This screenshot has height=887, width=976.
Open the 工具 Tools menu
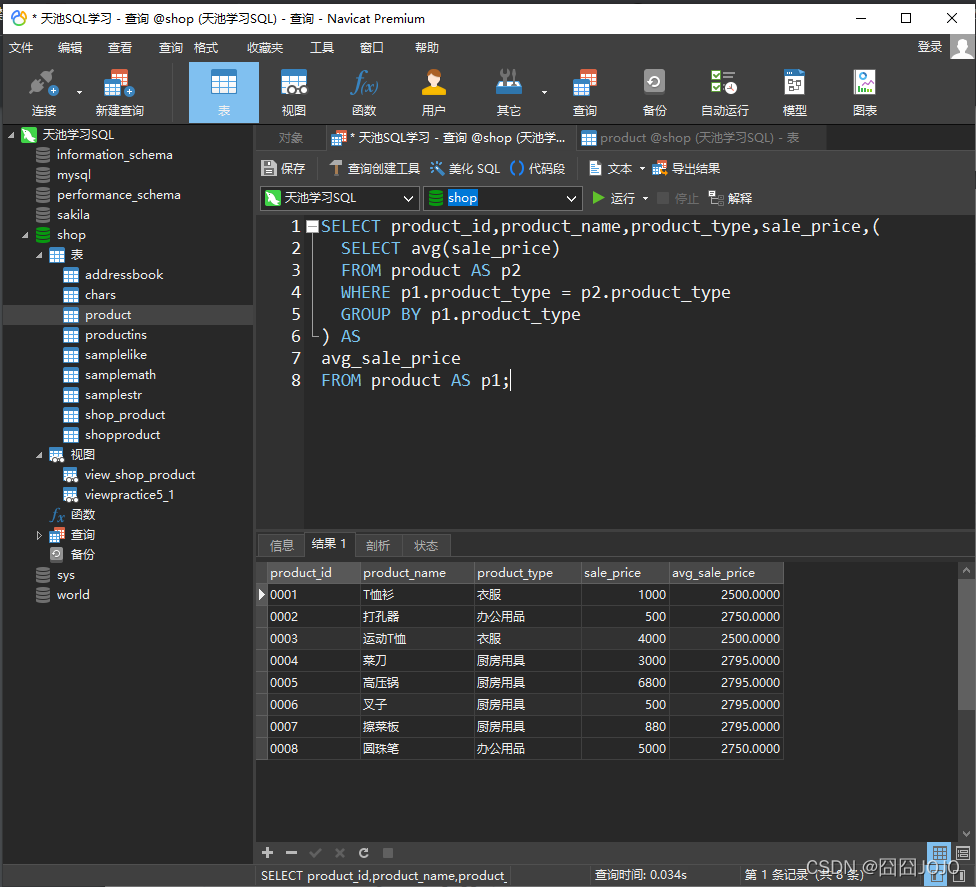pos(322,48)
